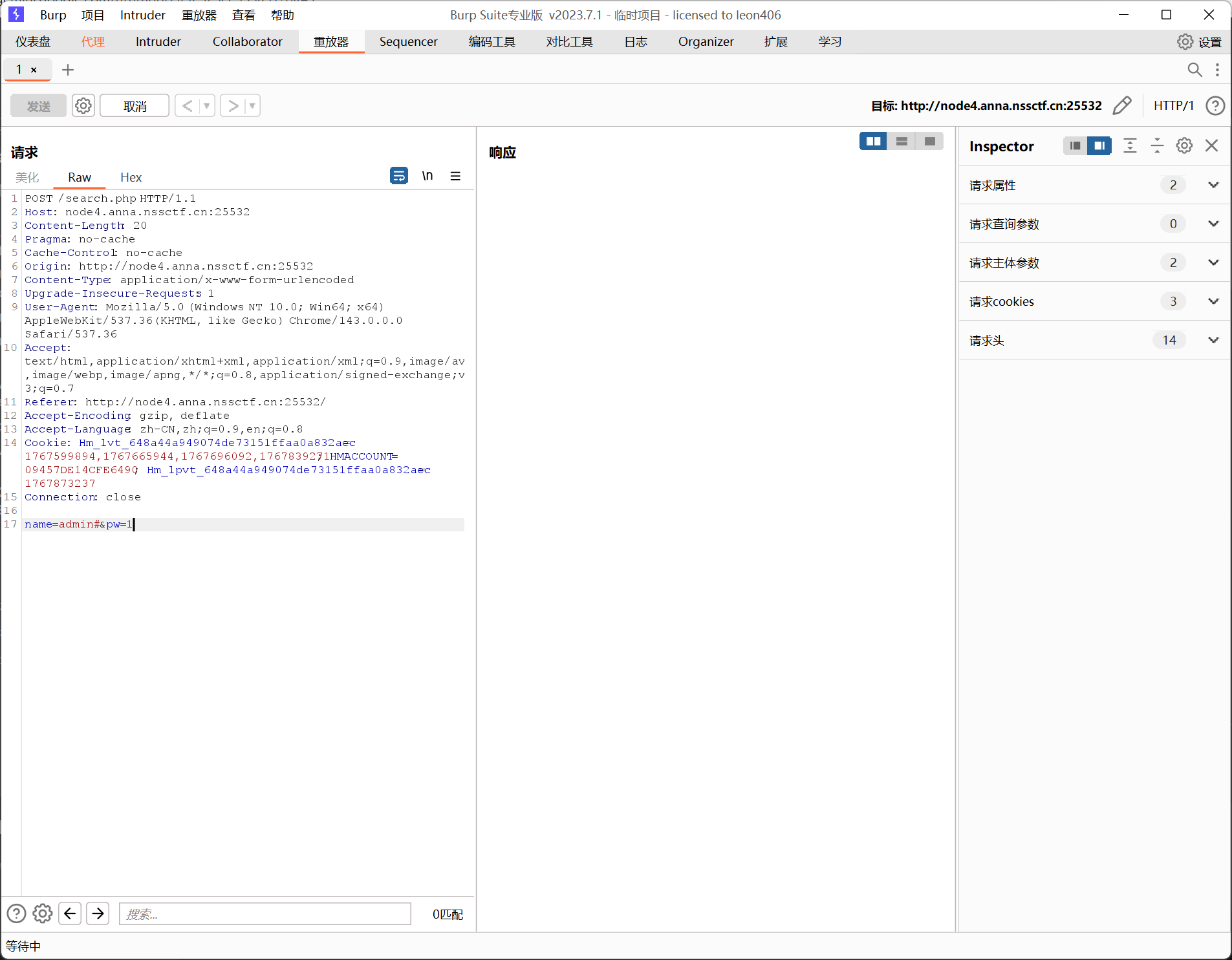
Task: Open Repeater send settings gear icon
Action: 83,105
